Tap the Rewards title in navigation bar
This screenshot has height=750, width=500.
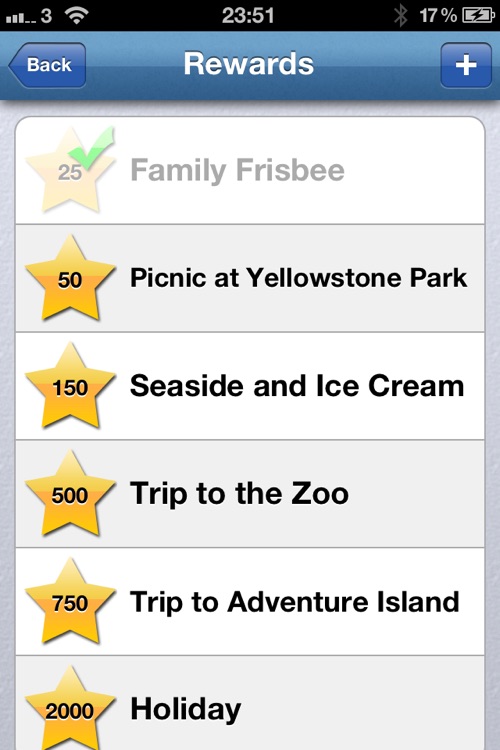point(249,64)
